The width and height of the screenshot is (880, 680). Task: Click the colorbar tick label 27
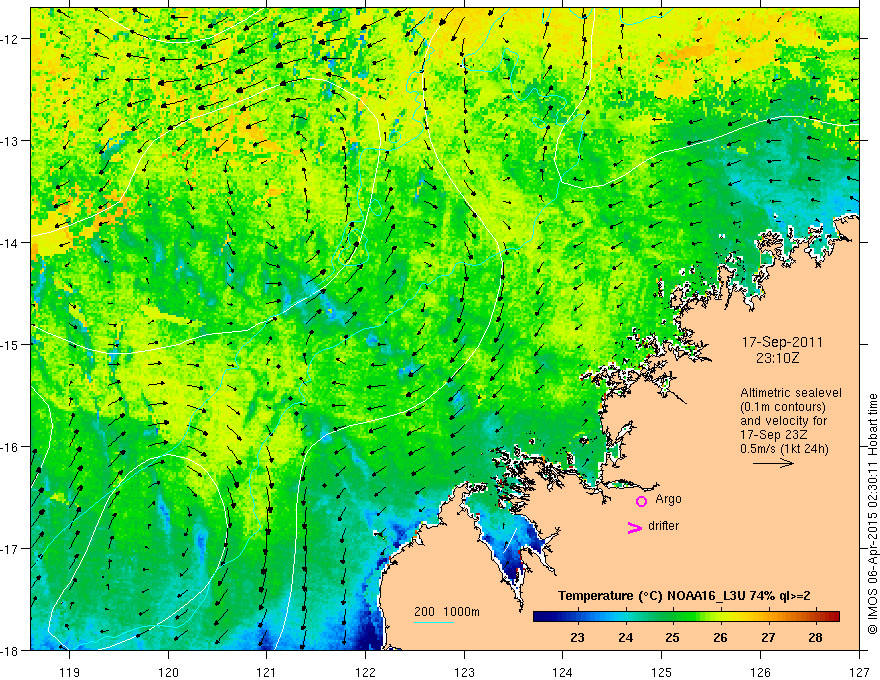point(768,637)
